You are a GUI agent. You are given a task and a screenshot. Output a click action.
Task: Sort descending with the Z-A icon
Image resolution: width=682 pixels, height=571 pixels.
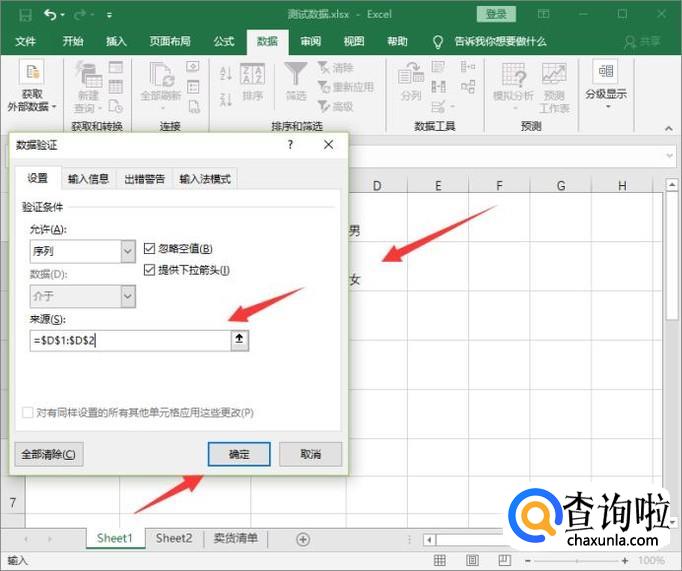point(226,100)
